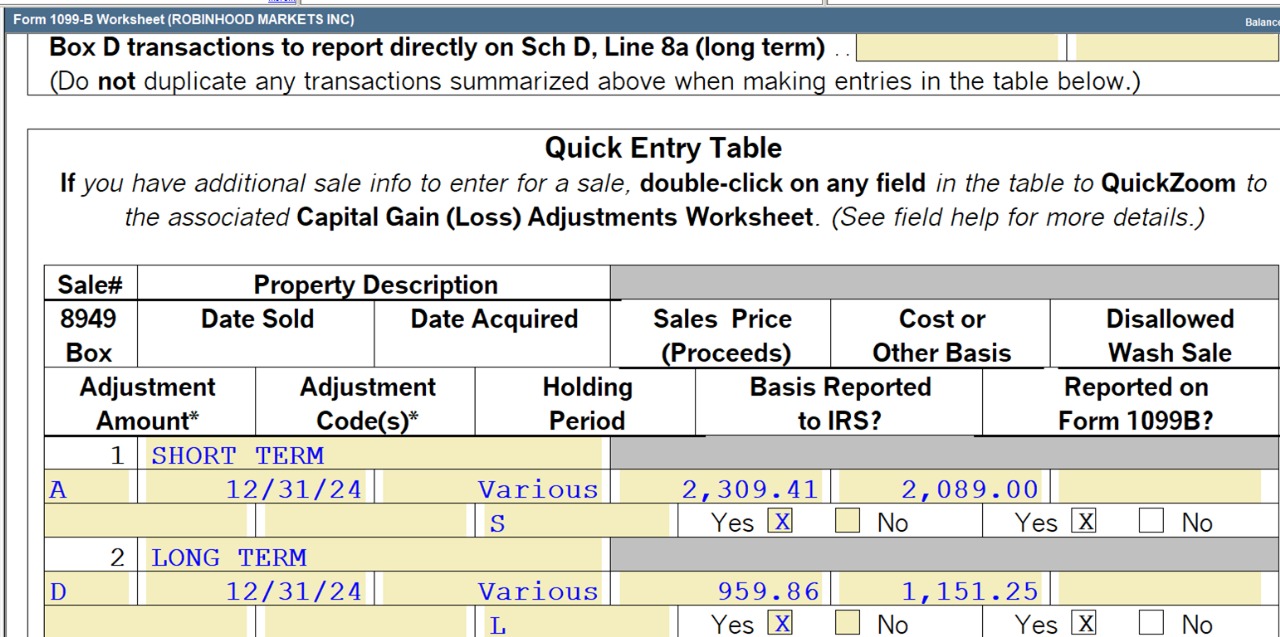The width and height of the screenshot is (1280, 637).
Task: Click empty Adjustment Amount field for sale 1
Action: click(146, 522)
